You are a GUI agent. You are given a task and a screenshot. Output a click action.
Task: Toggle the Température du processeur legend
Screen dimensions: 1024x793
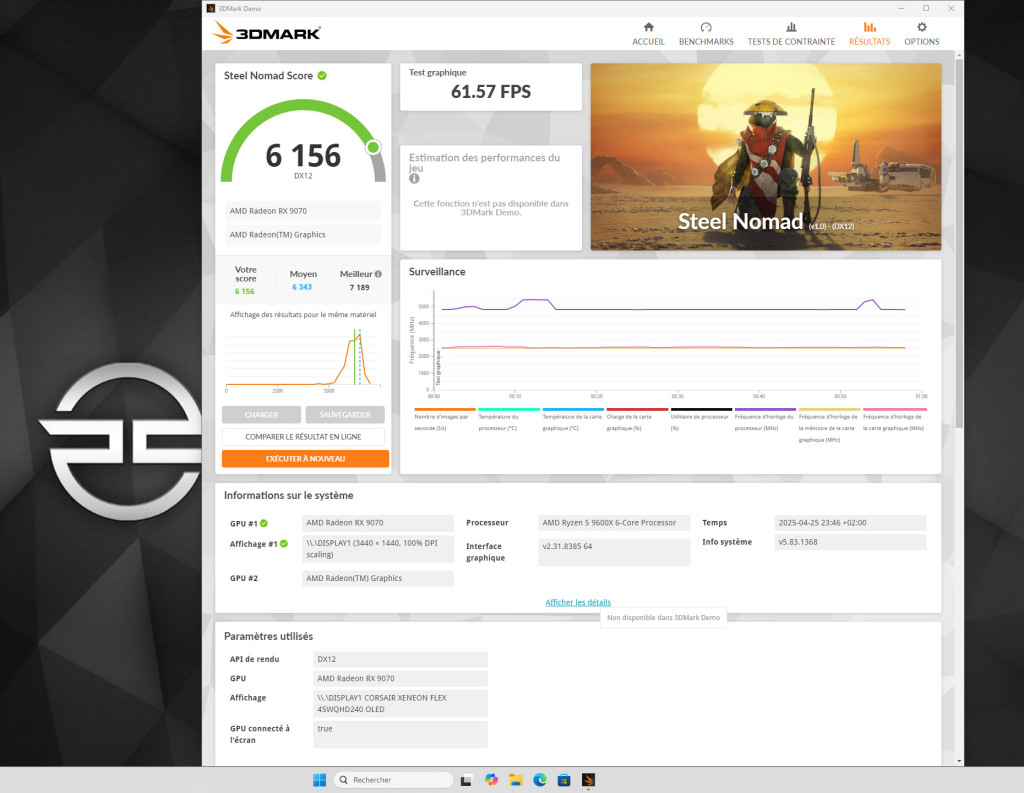tap(508, 421)
